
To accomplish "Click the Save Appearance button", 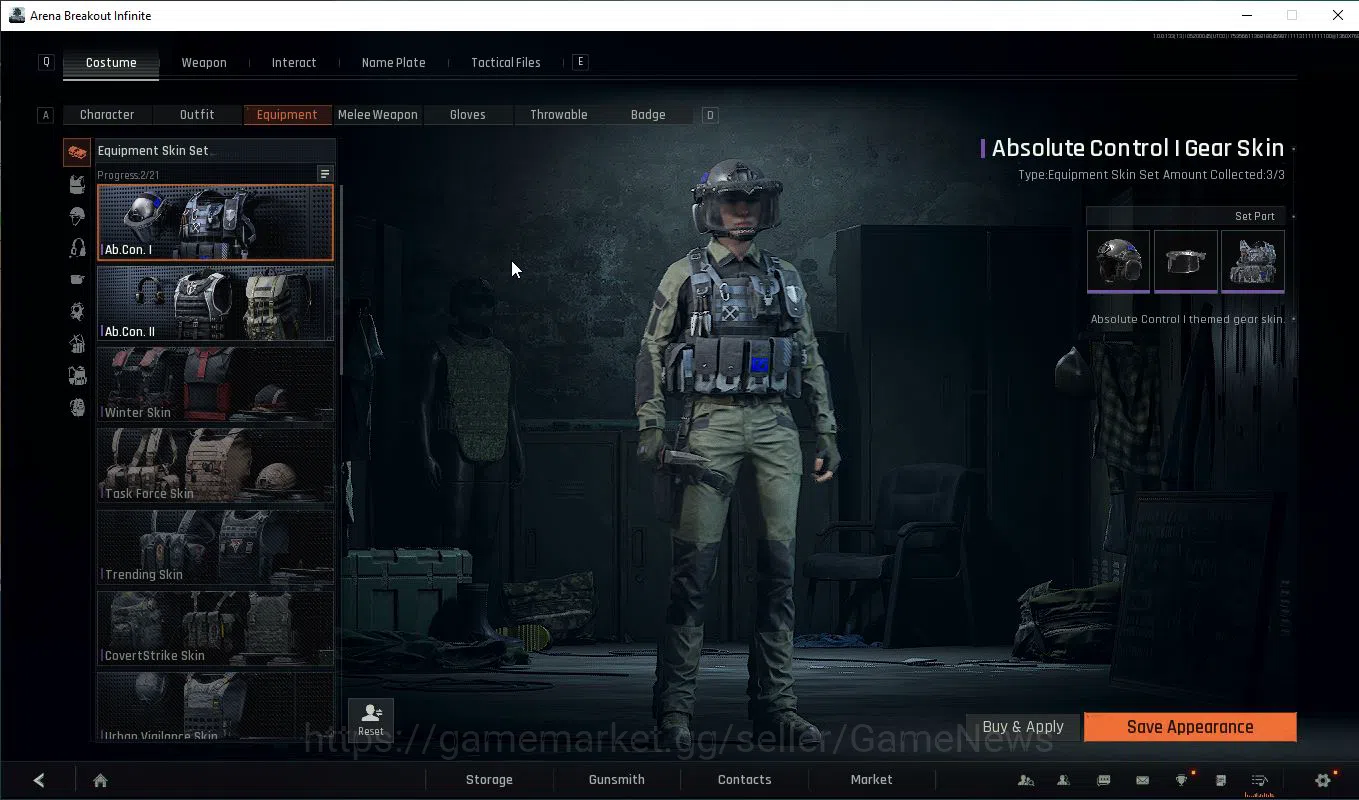I will [x=1190, y=727].
